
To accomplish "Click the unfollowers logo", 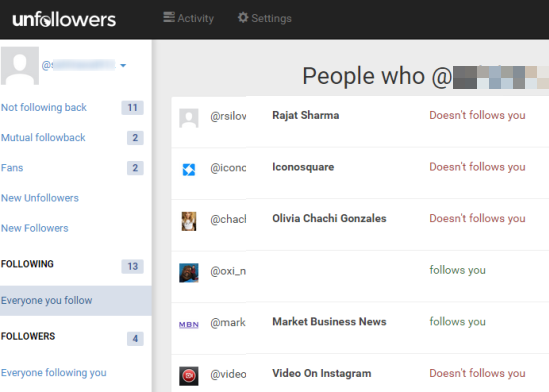I will (x=64, y=19).
